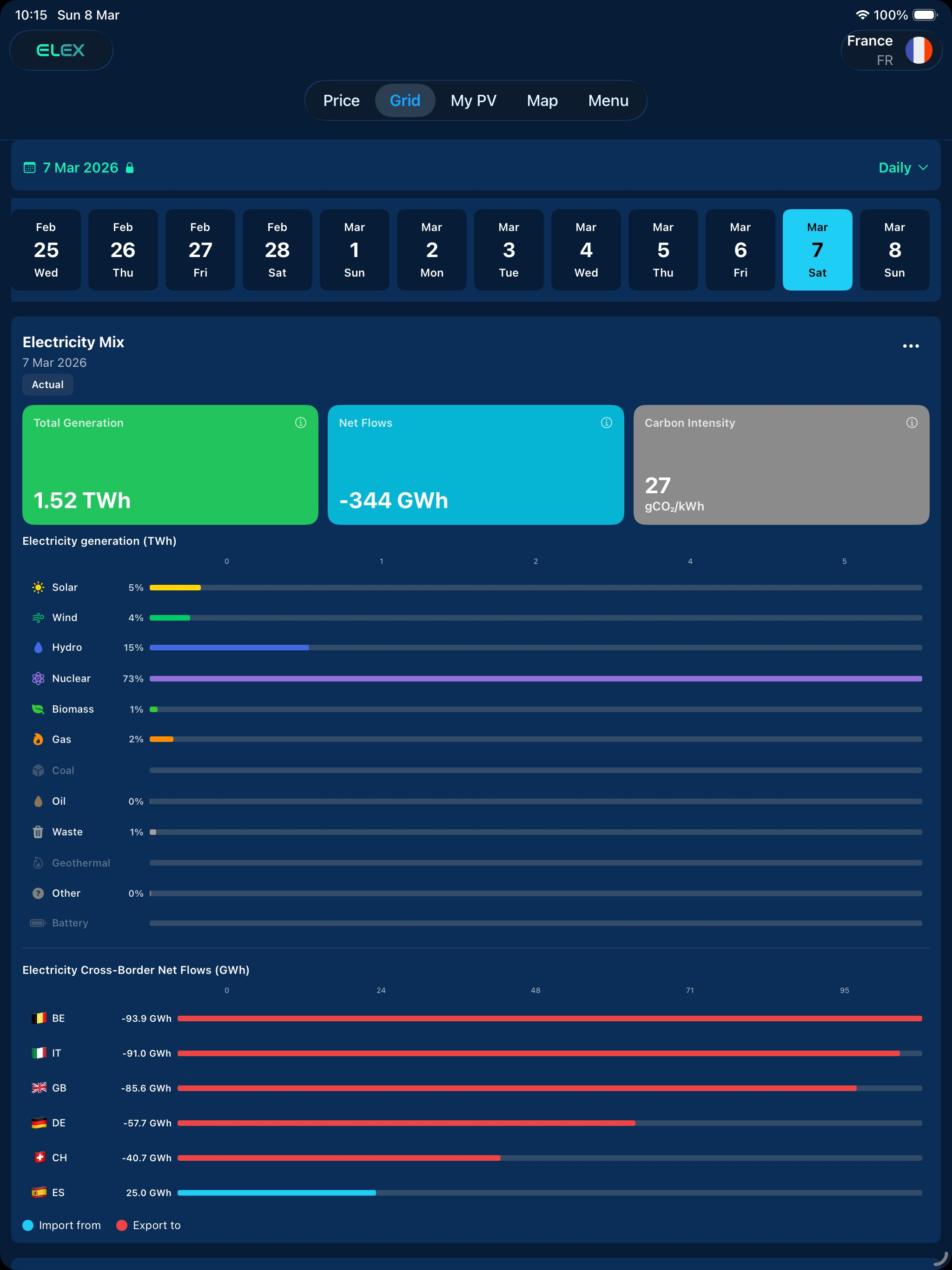Select the Grid tab
952x1270 pixels.
tap(405, 100)
